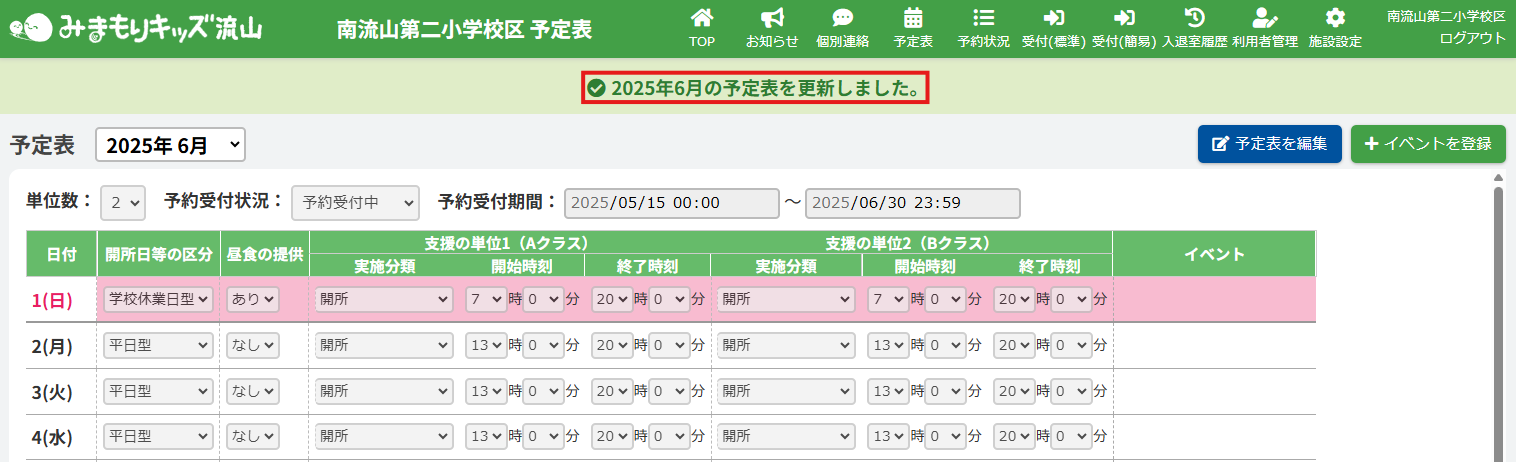Open 昼食の提供 dropdown for 2(月)
Image resolution: width=1516 pixels, height=462 pixels.
tap(252, 345)
